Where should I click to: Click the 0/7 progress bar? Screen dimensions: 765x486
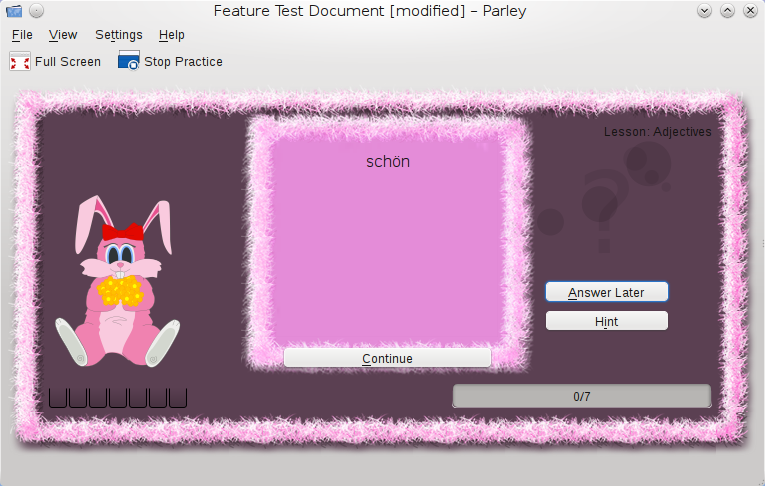click(582, 396)
